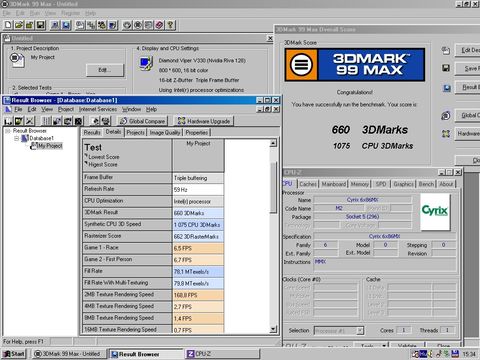Switch to CPU-Z via taskbar button
The image size is (480, 360).
[x=222, y=354]
